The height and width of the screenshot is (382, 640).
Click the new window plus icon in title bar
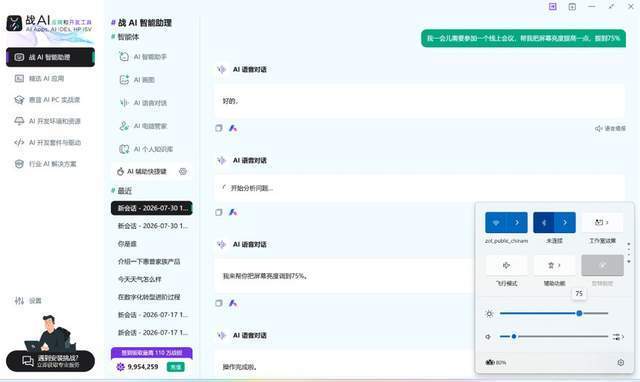click(x=572, y=7)
